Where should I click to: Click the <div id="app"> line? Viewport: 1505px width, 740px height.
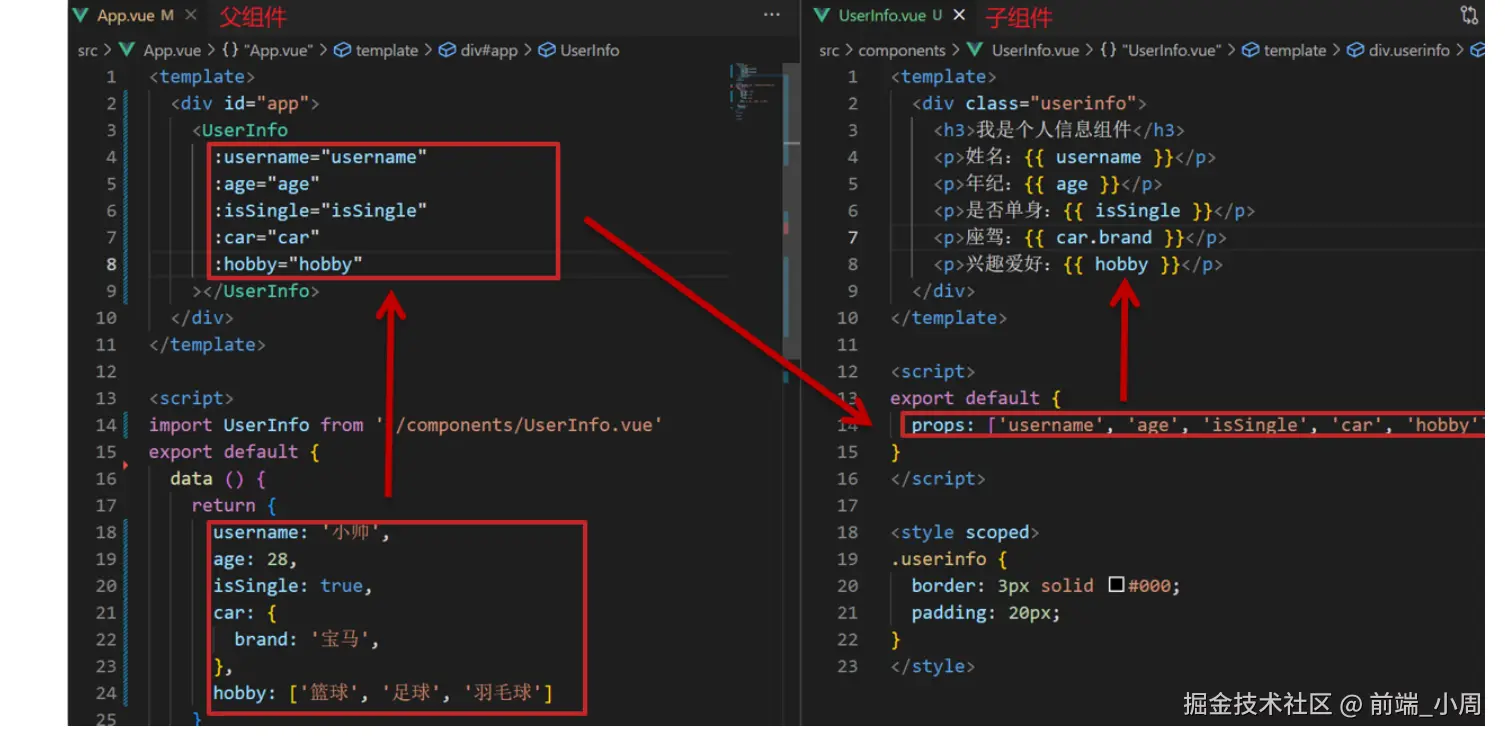[245, 103]
